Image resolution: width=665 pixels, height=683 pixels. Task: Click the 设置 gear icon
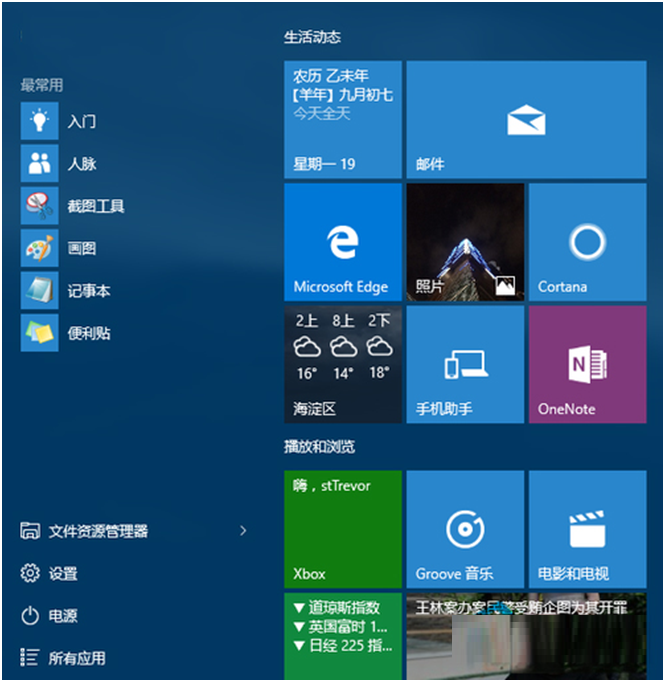(30, 573)
